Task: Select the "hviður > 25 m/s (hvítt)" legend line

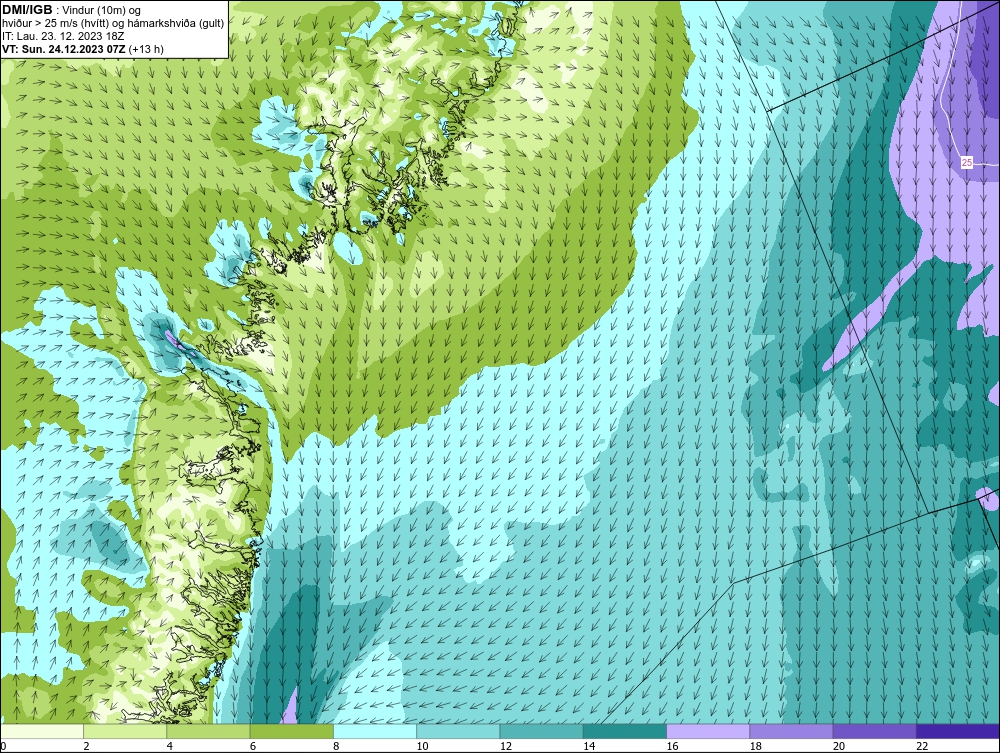Action: point(54,24)
